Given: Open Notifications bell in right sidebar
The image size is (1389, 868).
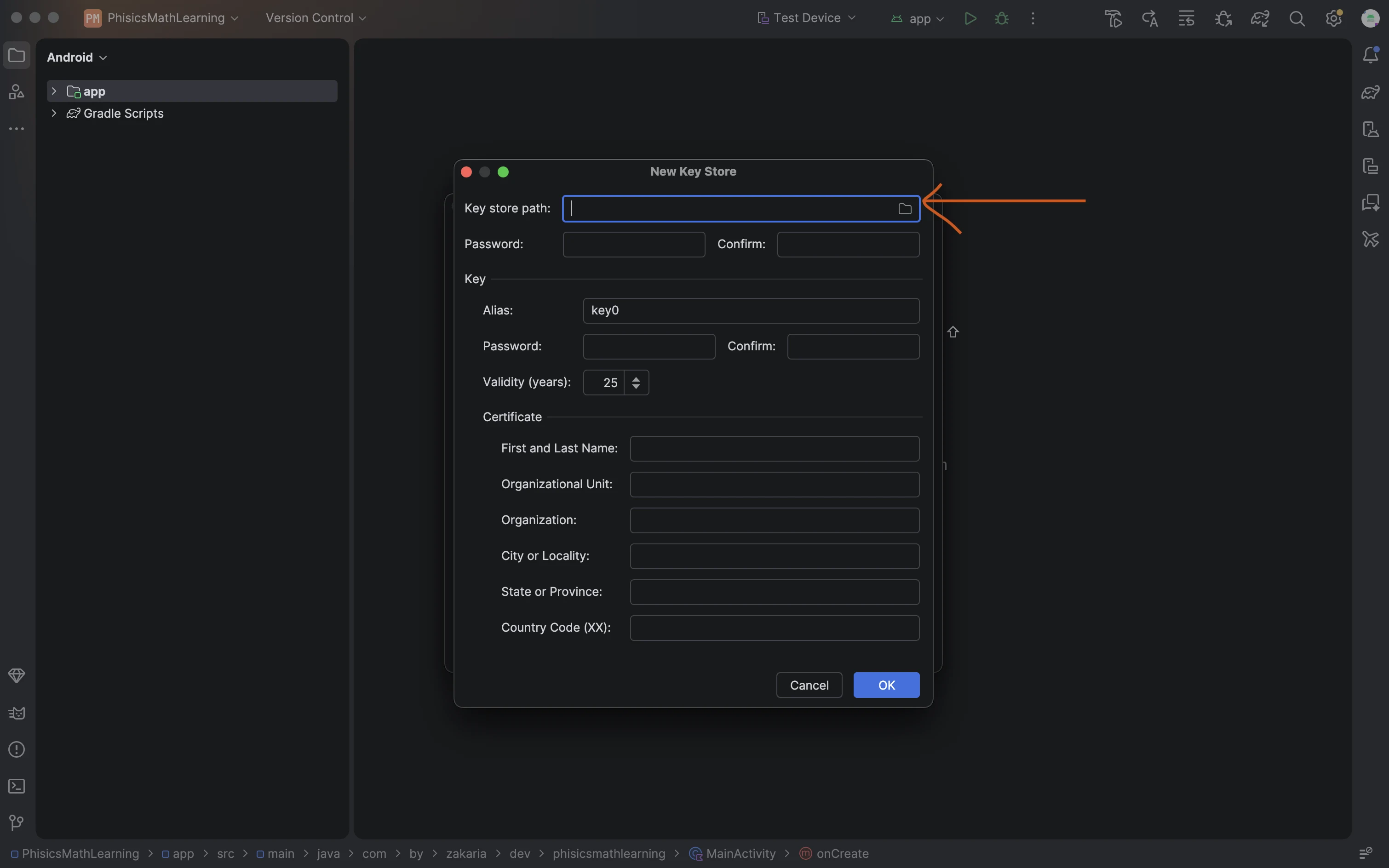Looking at the screenshot, I should pyautogui.click(x=1371, y=55).
